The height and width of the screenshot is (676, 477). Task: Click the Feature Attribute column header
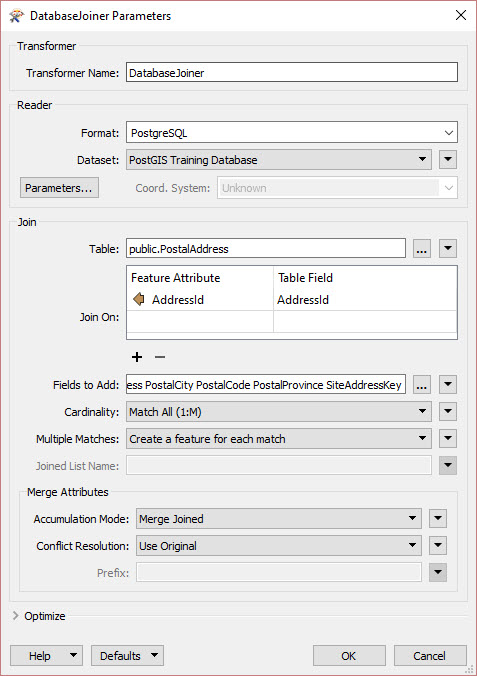pyautogui.click(x=200, y=278)
